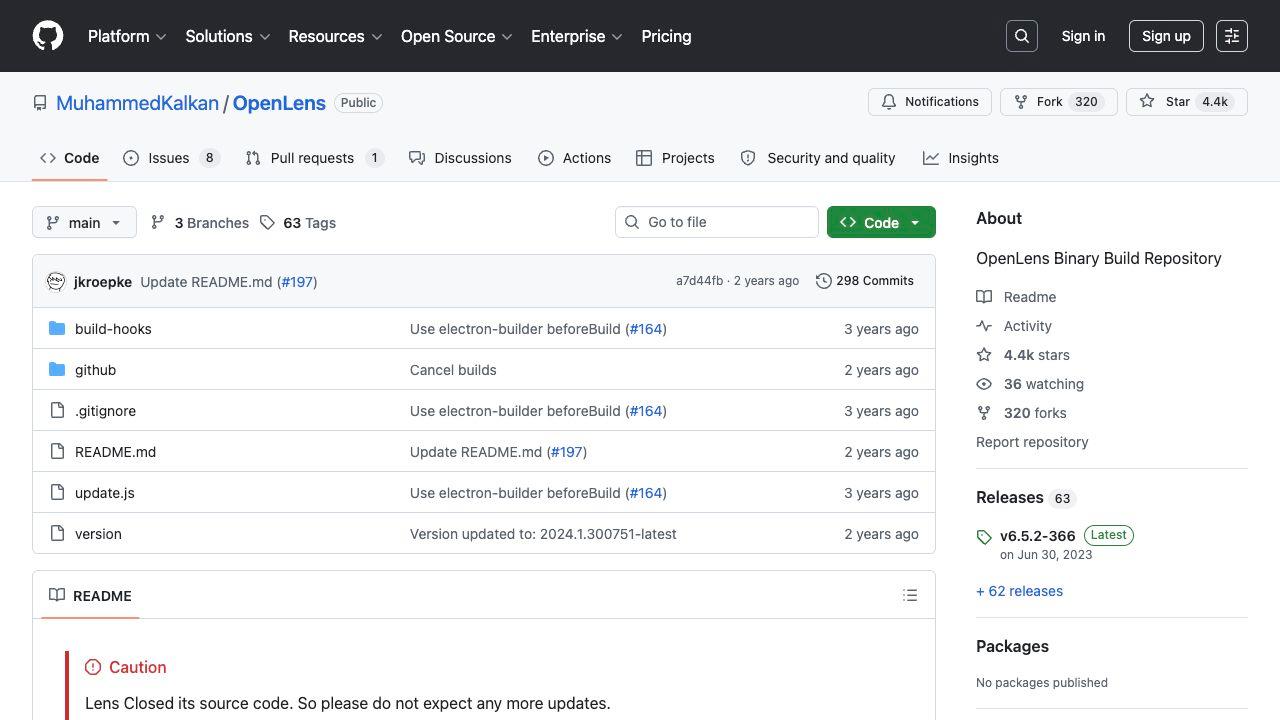Switch to the Projects tab

click(675, 158)
